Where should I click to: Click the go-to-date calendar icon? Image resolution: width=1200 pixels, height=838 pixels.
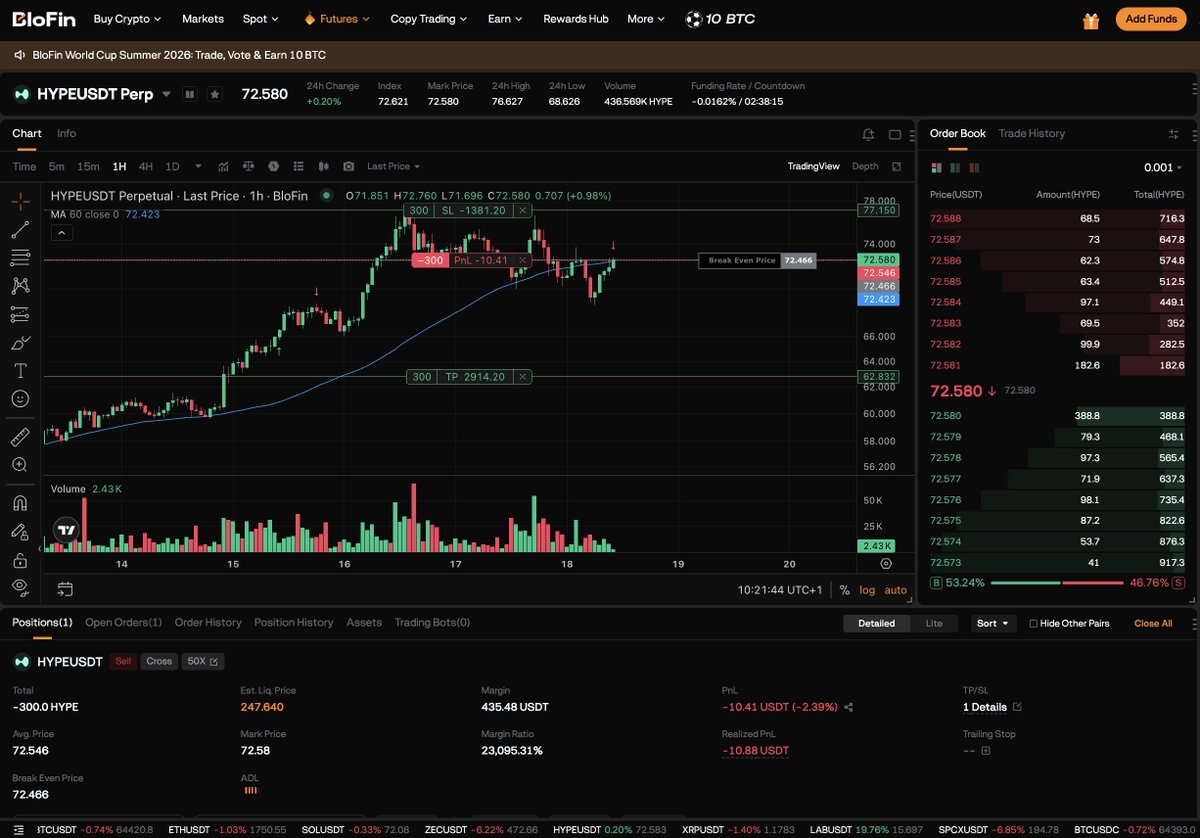click(65, 589)
